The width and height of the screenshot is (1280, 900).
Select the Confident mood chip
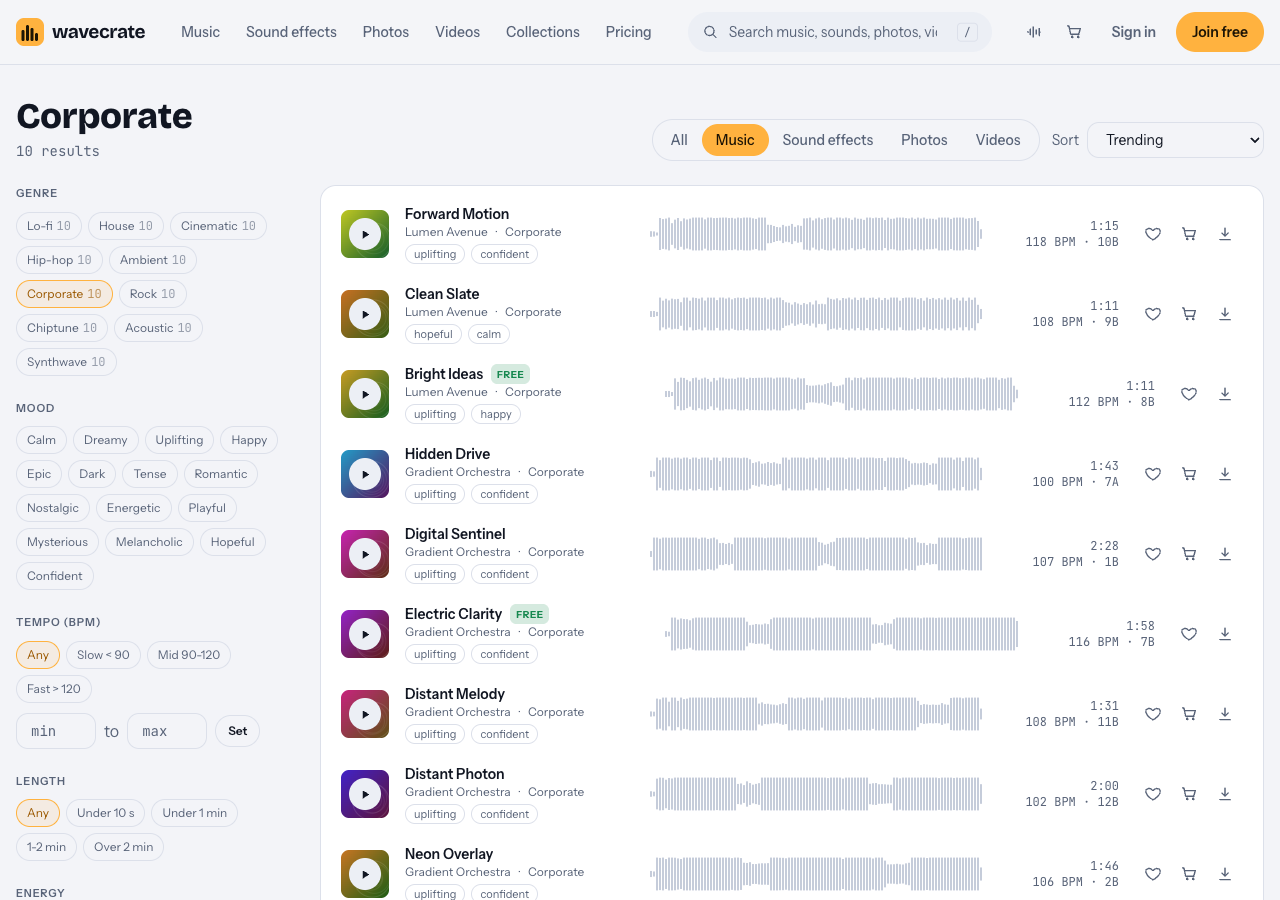coord(55,576)
